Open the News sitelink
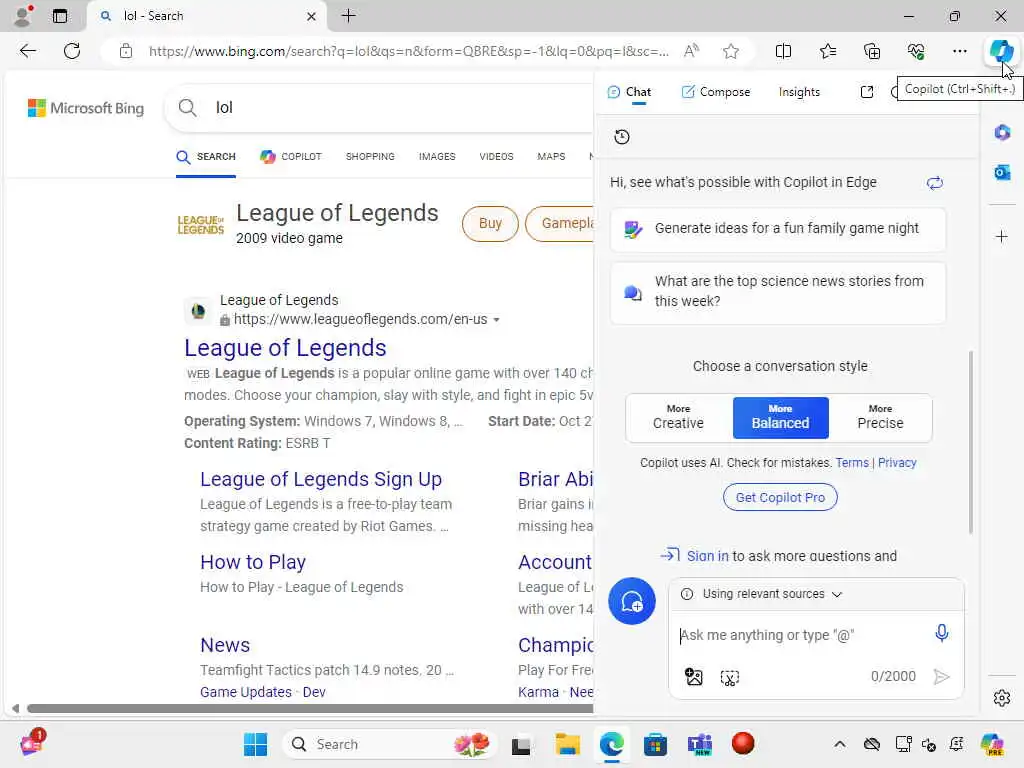Image resolution: width=1024 pixels, height=768 pixels. (225, 645)
